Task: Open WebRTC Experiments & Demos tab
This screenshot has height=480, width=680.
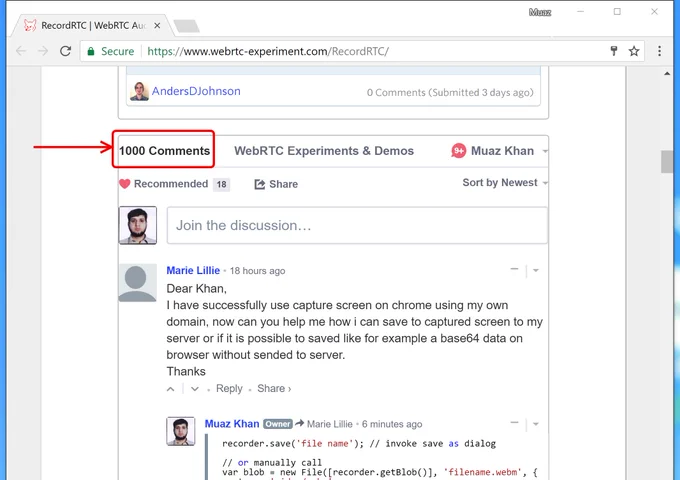Action: click(x=324, y=150)
